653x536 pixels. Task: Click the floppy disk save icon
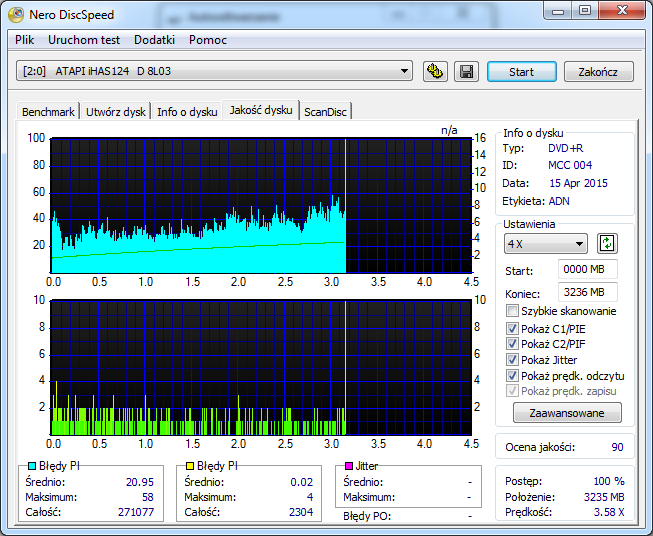pos(466,72)
